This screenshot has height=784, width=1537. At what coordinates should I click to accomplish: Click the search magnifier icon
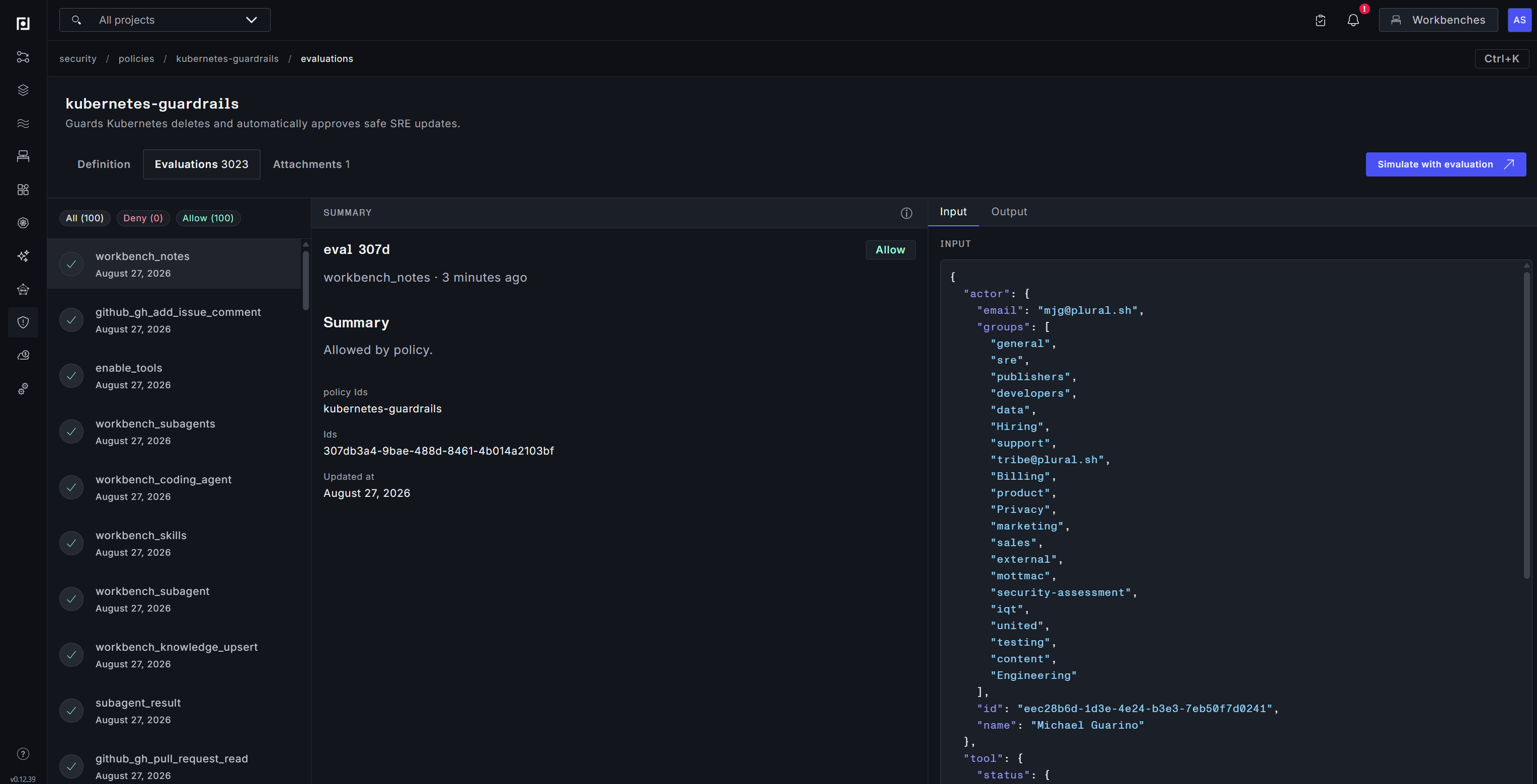coord(76,20)
